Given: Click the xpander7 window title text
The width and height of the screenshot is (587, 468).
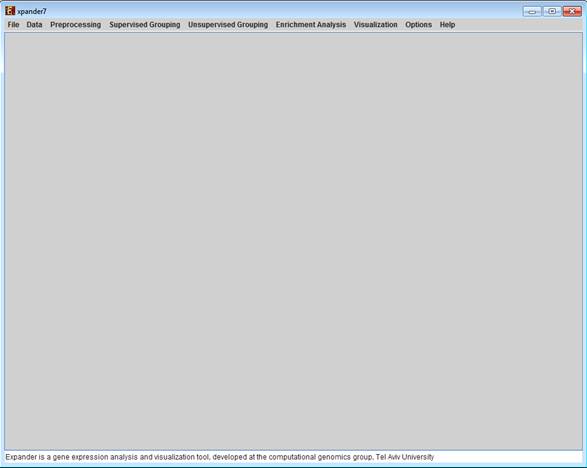Looking at the screenshot, I should [x=32, y=12].
